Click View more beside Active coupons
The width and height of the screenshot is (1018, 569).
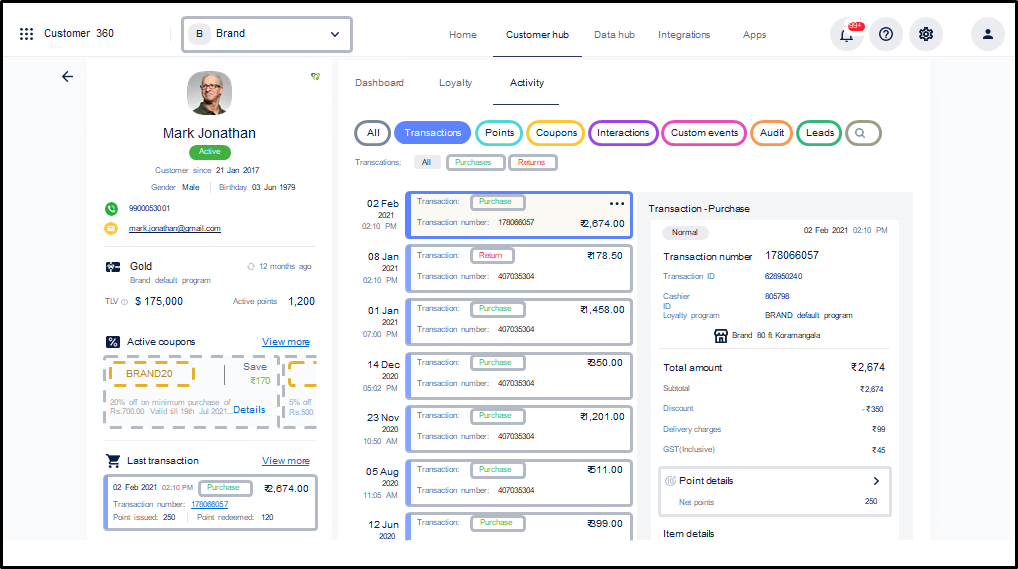tap(286, 342)
